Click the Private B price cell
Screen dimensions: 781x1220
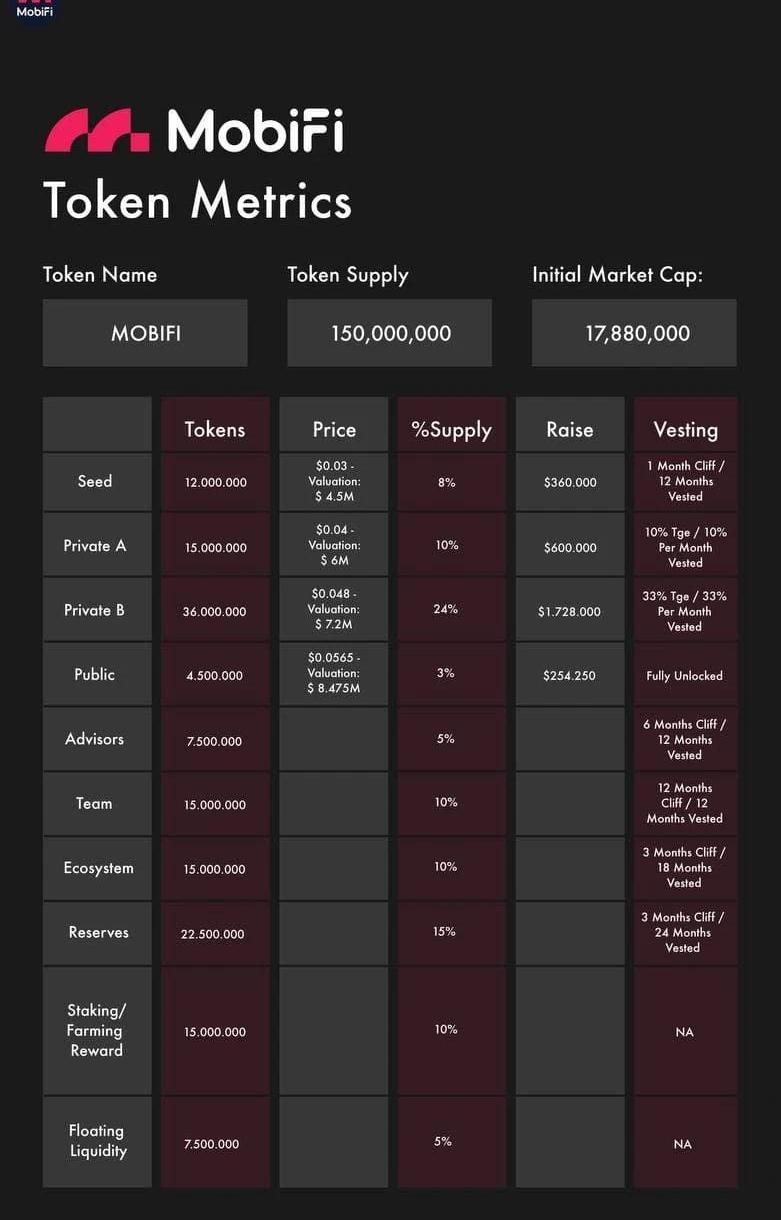pyautogui.click(x=333, y=609)
